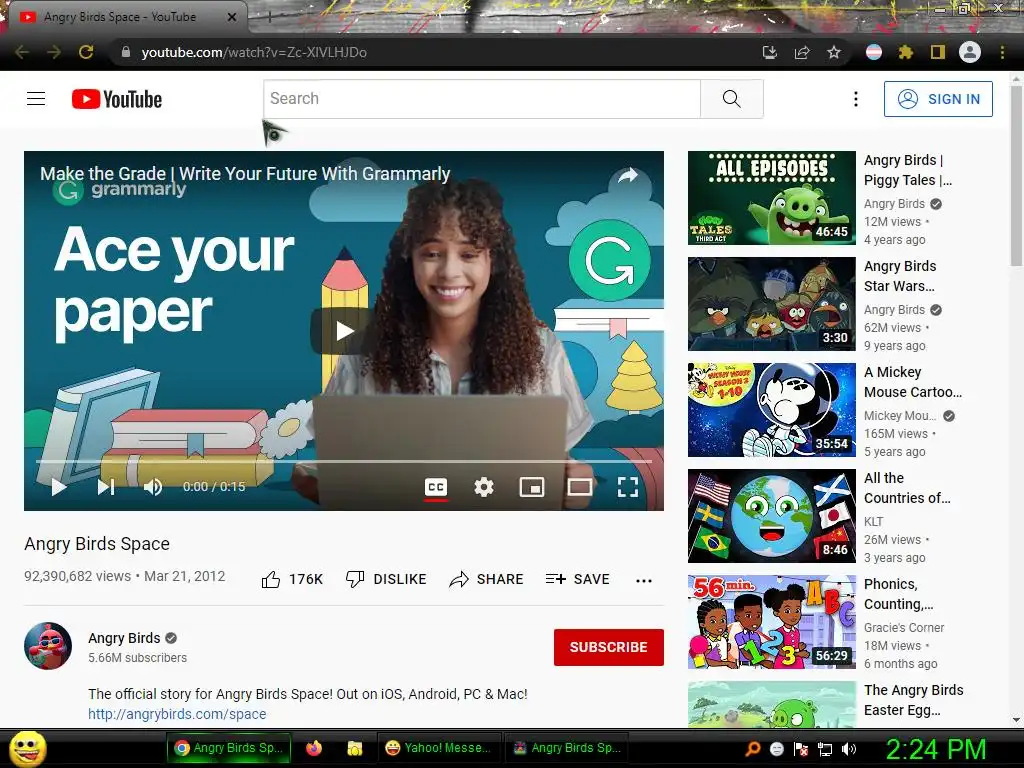Open All the Countries video thumbnail

(771, 516)
